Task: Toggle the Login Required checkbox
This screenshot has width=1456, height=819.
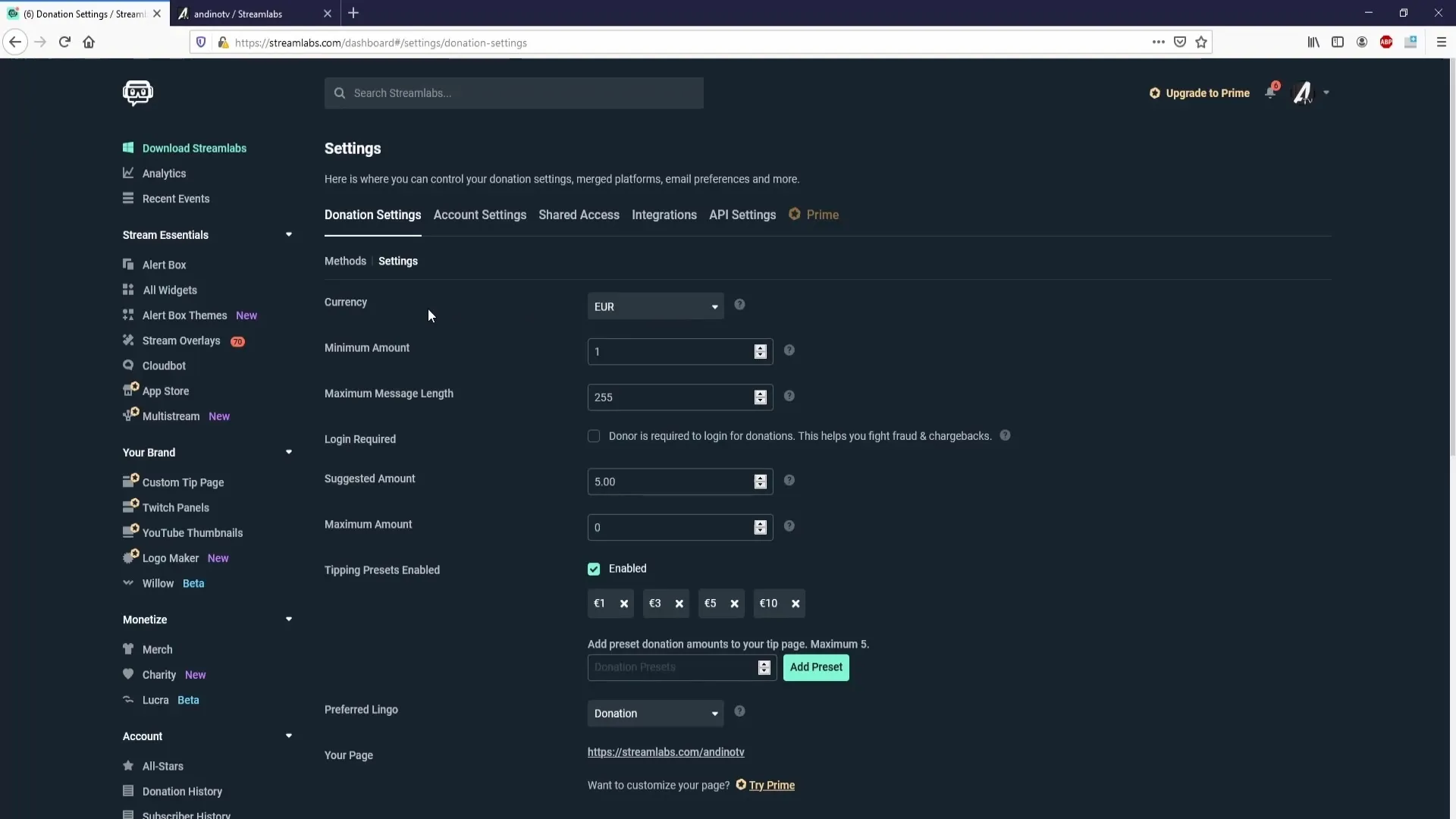Action: [x=594, y=436]
